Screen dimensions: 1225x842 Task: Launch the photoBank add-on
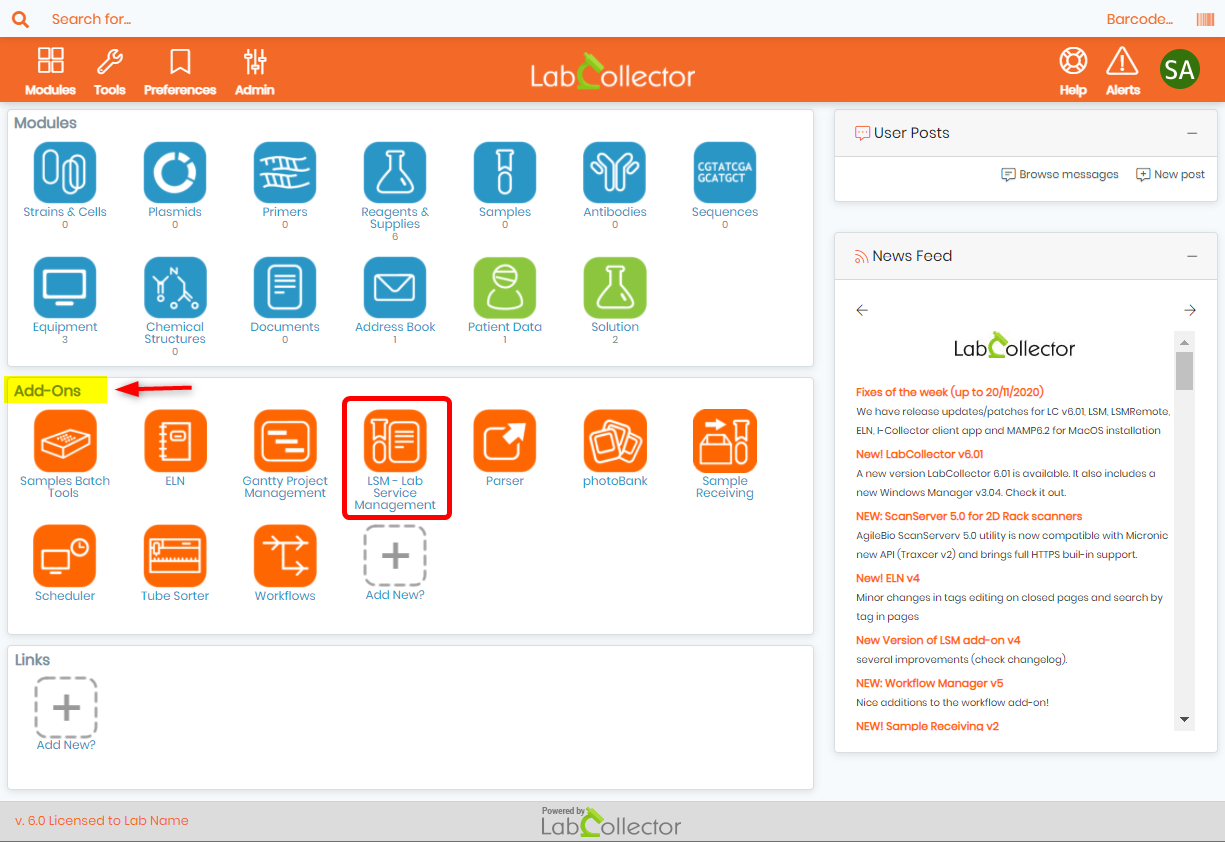tap(615, 441)
